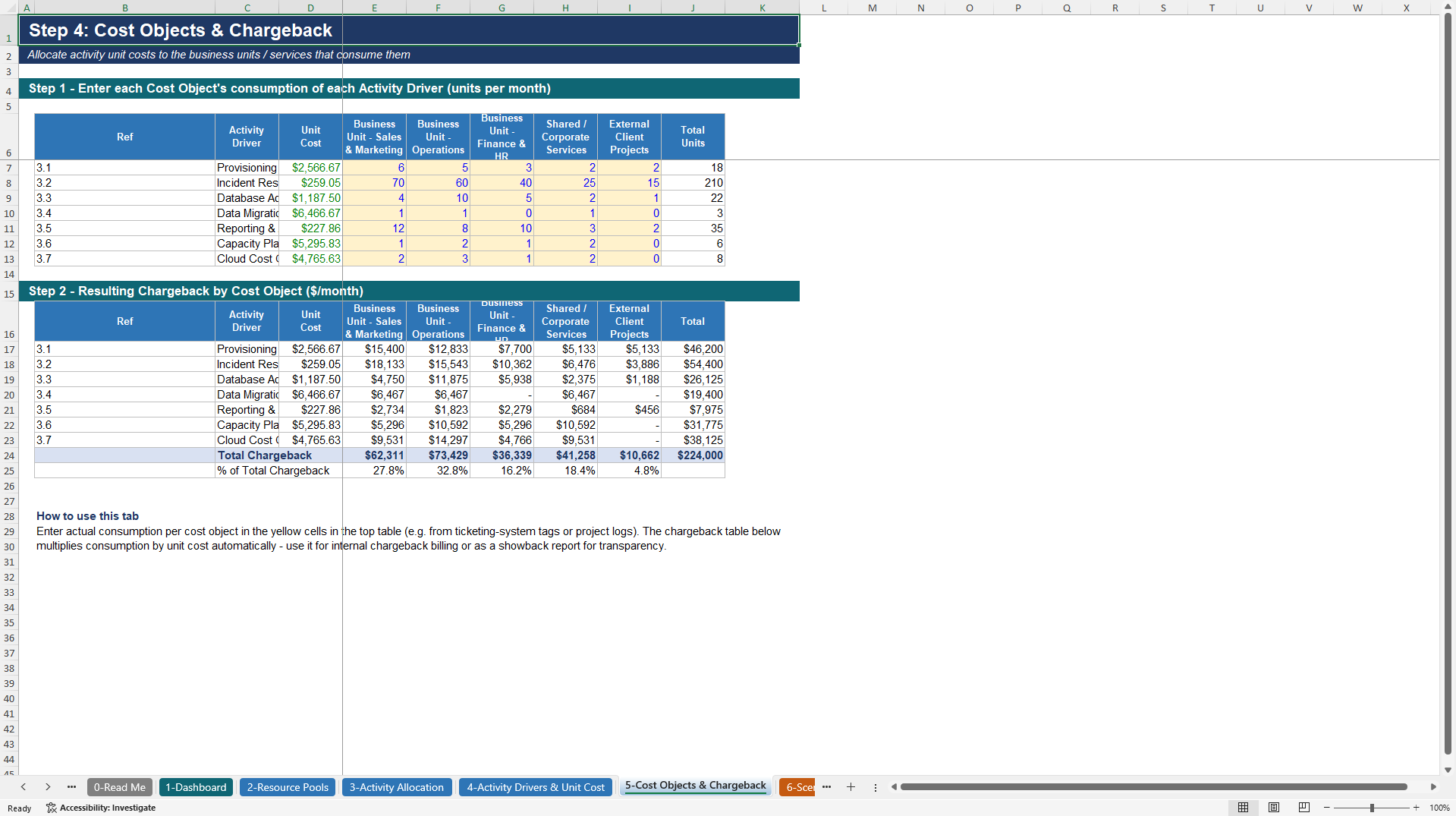
Task: Open Accessibility: Investigate status item
Action: (101, 808)
